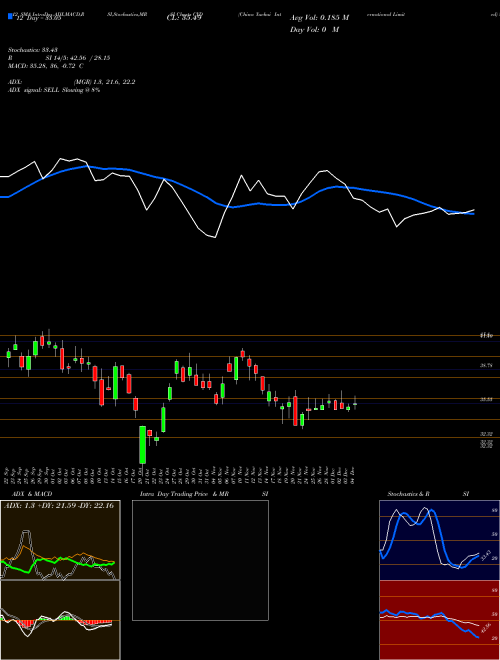This screenshot has height=660, width=500.
Task: Click the ADX +DY -DY header in ADX panel
Action: (59, 506)
